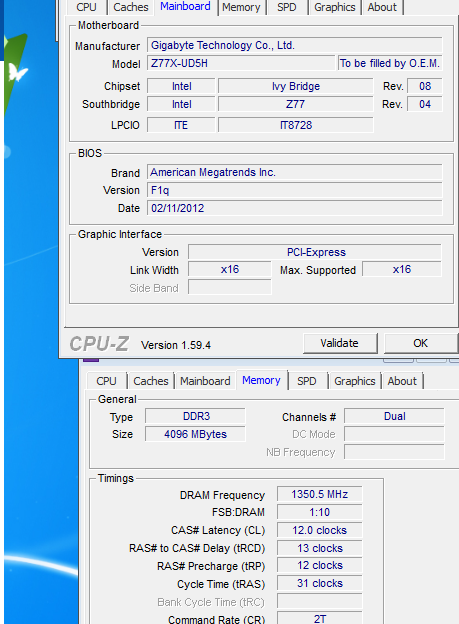Click the empty Side Band field
The width and height of the screenshot is (459, 624).
tap(230, 287)
